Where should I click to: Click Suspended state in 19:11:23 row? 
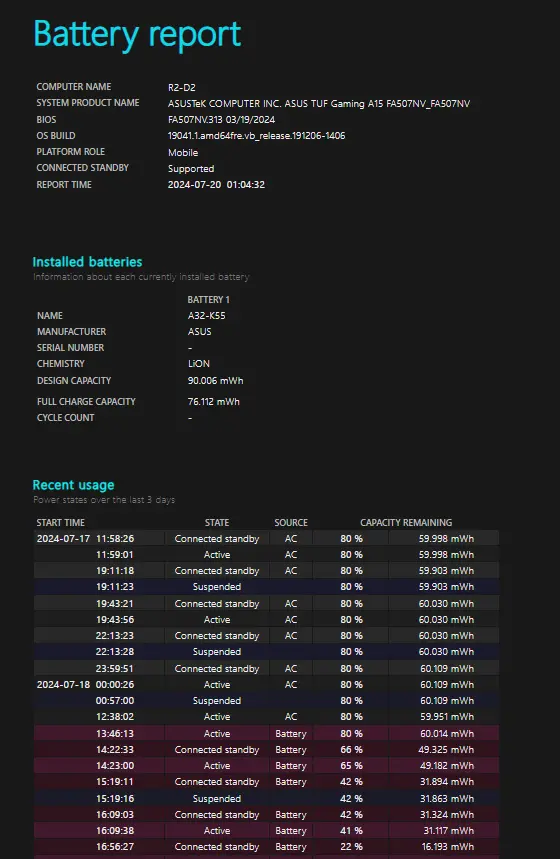pos(217,587)
